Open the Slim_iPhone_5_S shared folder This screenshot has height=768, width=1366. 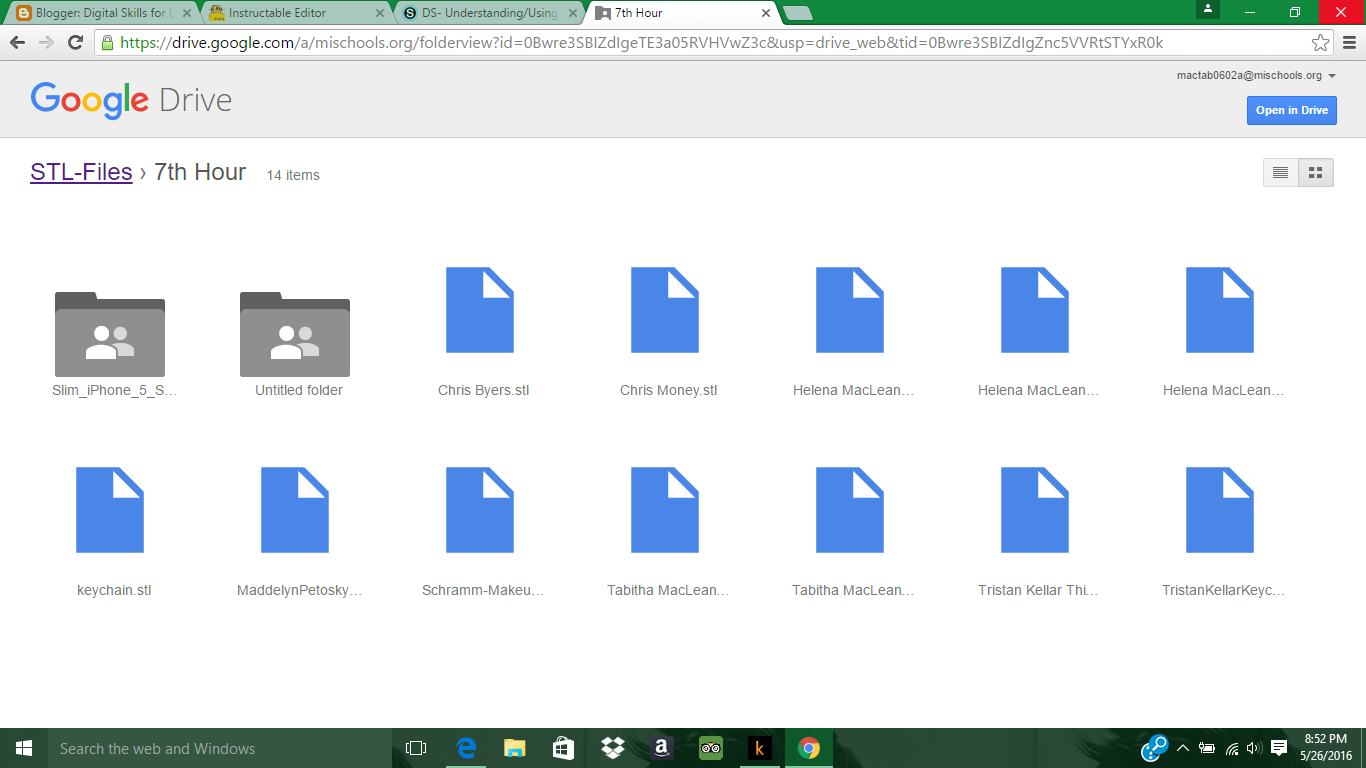(x=110, y=334)
